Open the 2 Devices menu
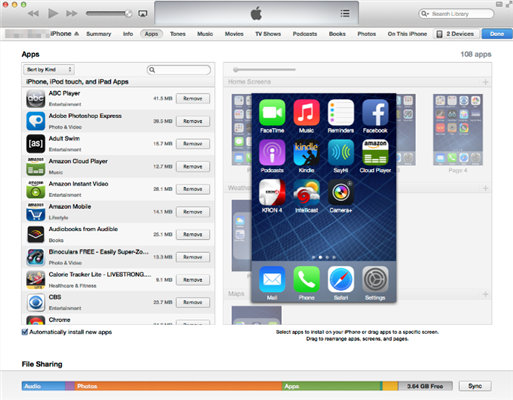The height and width of the screenshot is (400, 513). point(456,34)
